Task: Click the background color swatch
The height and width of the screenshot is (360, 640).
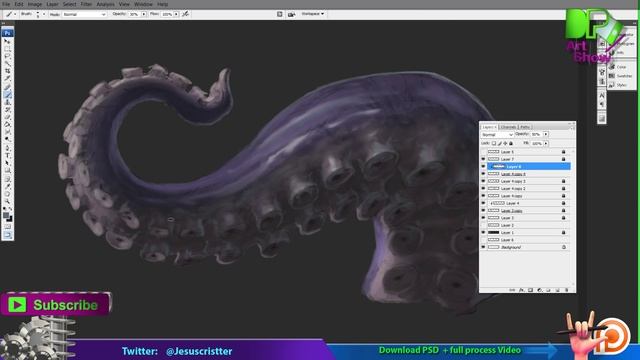Action: (10, 220)
